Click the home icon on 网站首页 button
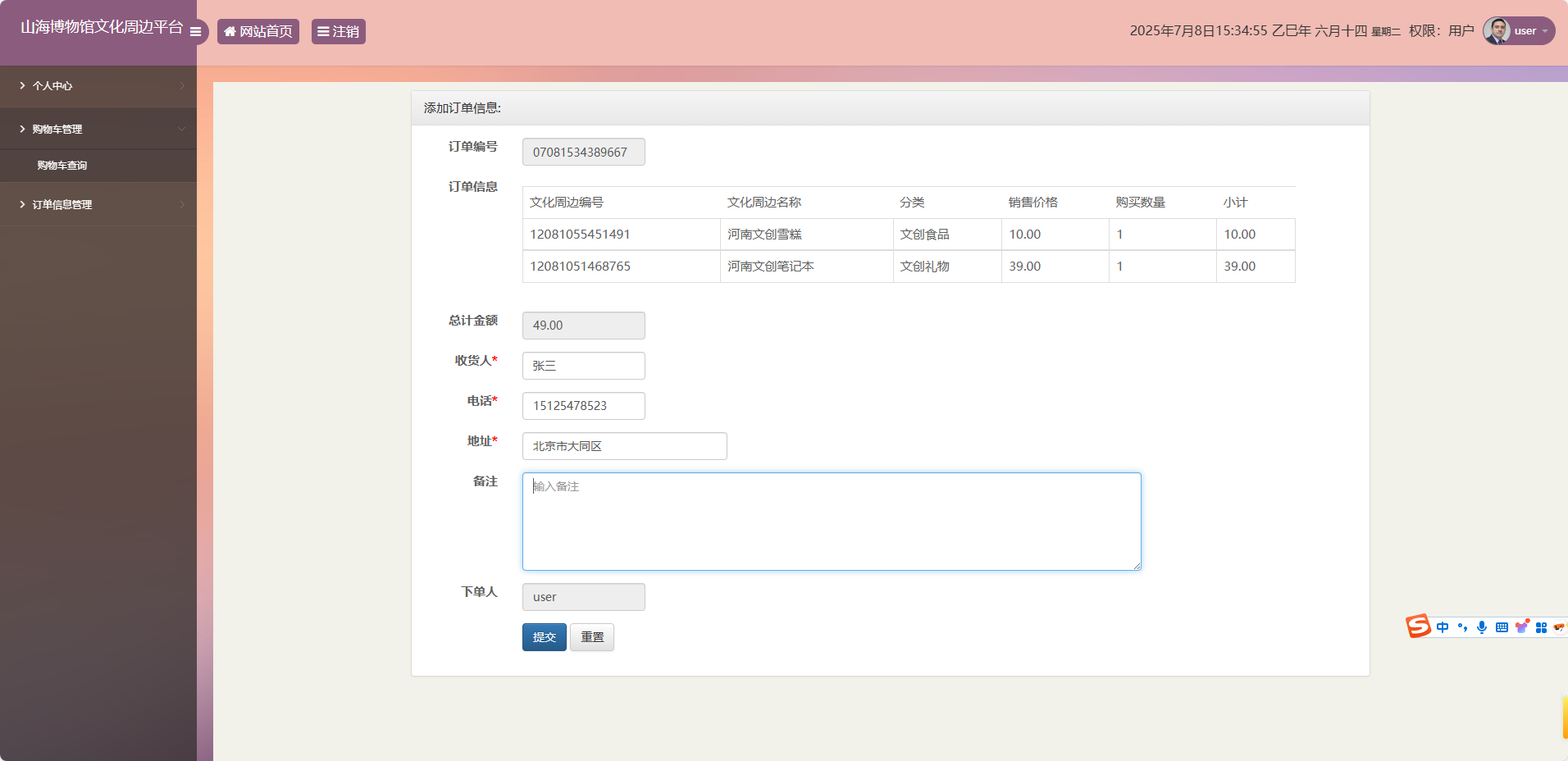Image resolution: width=1568 pixels, height=761 pixels. point(230,30)
